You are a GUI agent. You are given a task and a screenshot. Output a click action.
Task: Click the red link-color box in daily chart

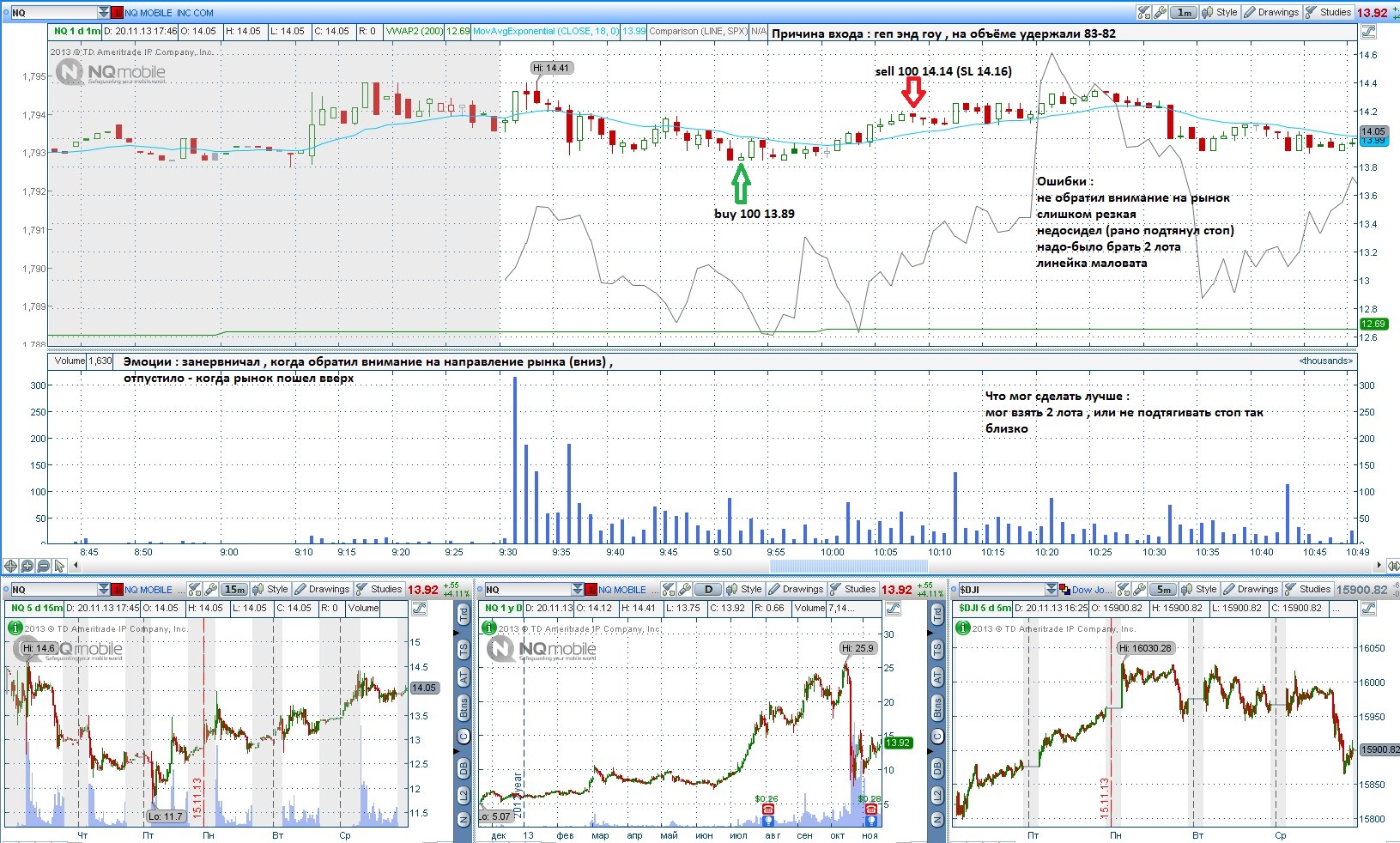click(591, 590)
